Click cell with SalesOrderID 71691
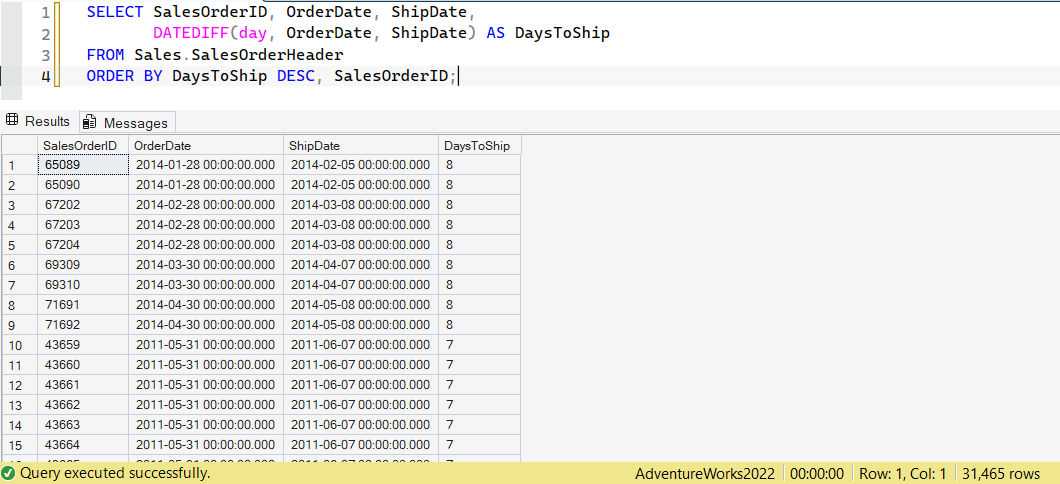 pyautogui.click(x=82, y=305)
